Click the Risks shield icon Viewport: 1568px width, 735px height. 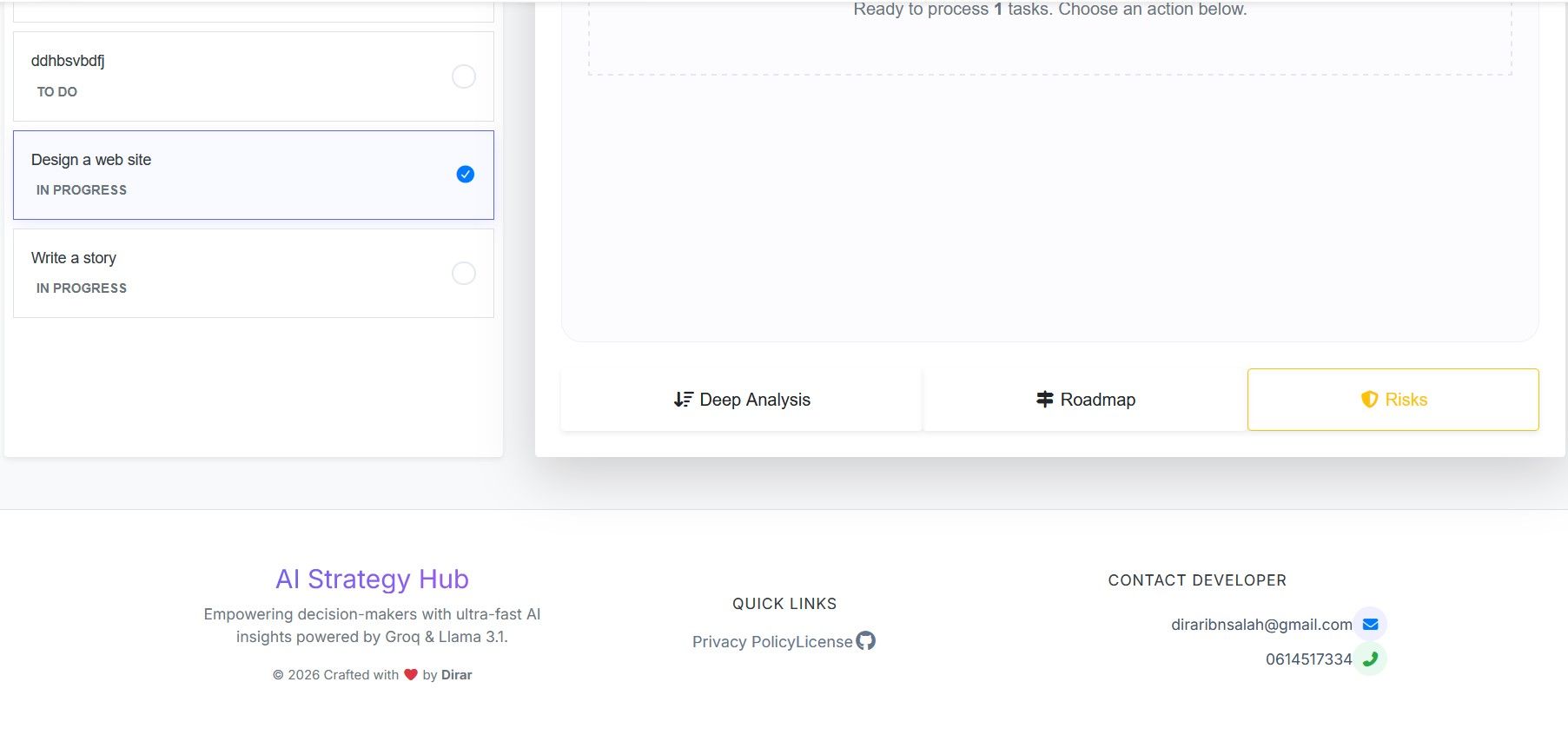point(1369,400)
